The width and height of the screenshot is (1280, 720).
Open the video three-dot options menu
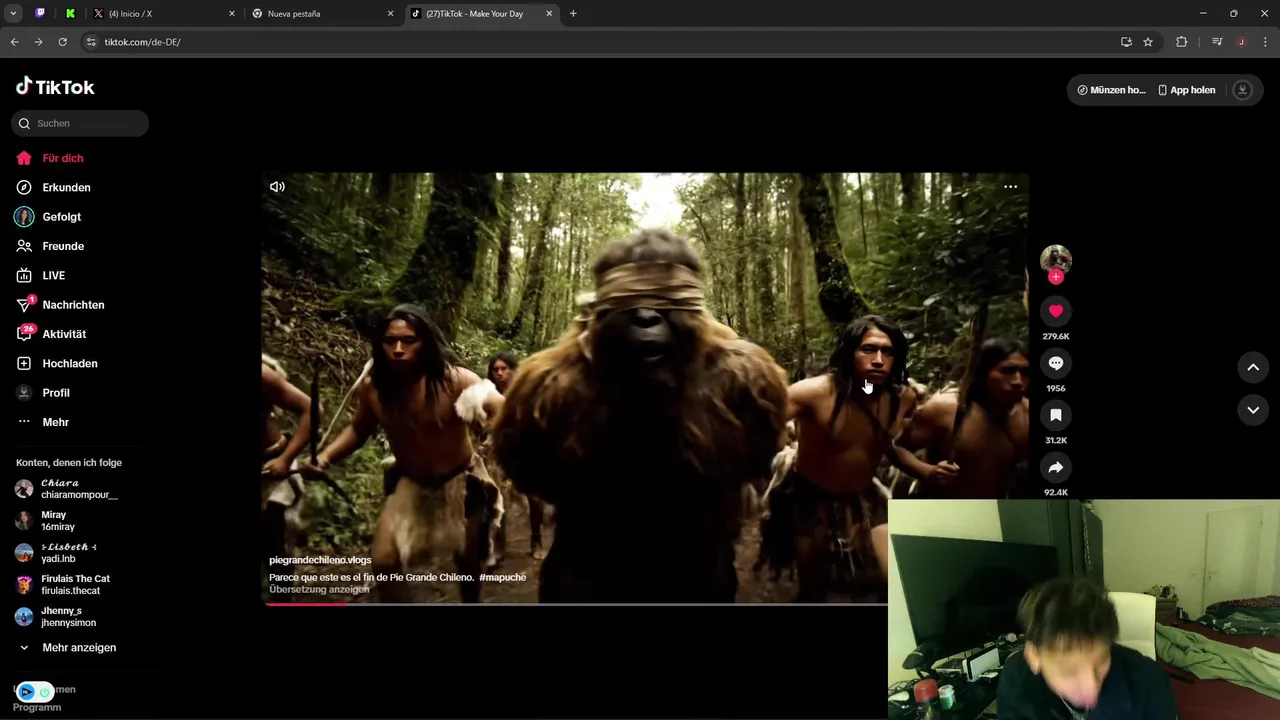(1010, 186)
